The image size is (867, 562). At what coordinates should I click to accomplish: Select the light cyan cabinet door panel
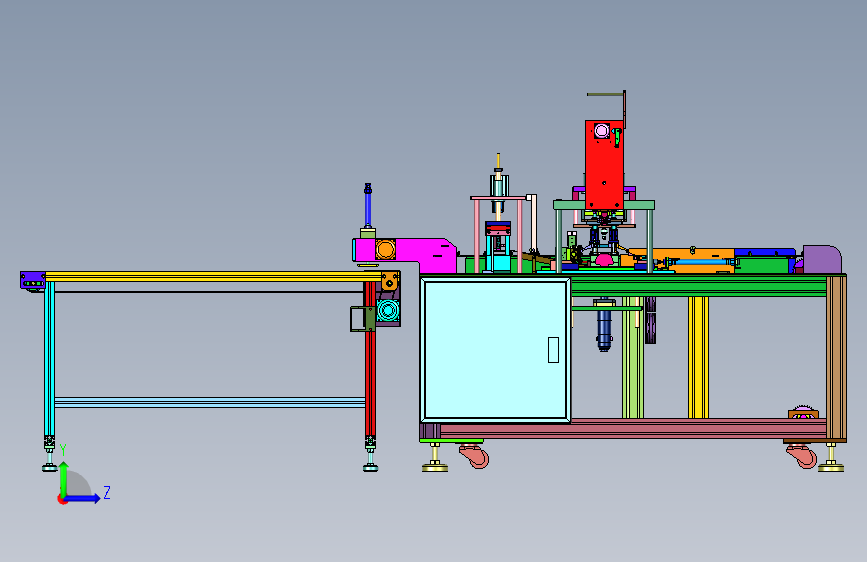(495, 350)
